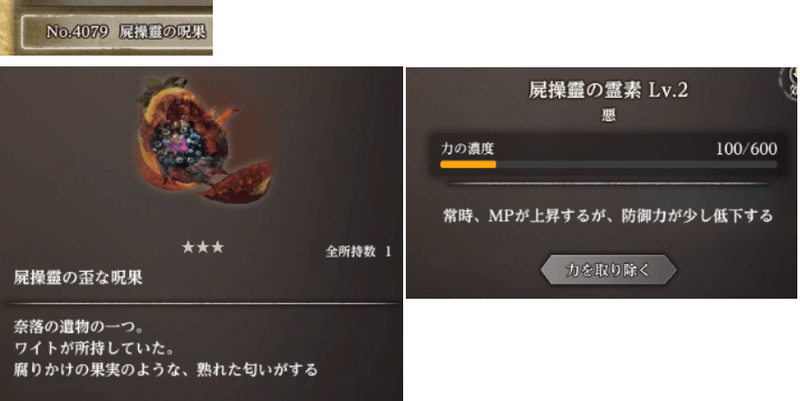The image size is (800, 401).
Task: Click the ワイトが所持していた description line
Action: (x=94, y=348)
